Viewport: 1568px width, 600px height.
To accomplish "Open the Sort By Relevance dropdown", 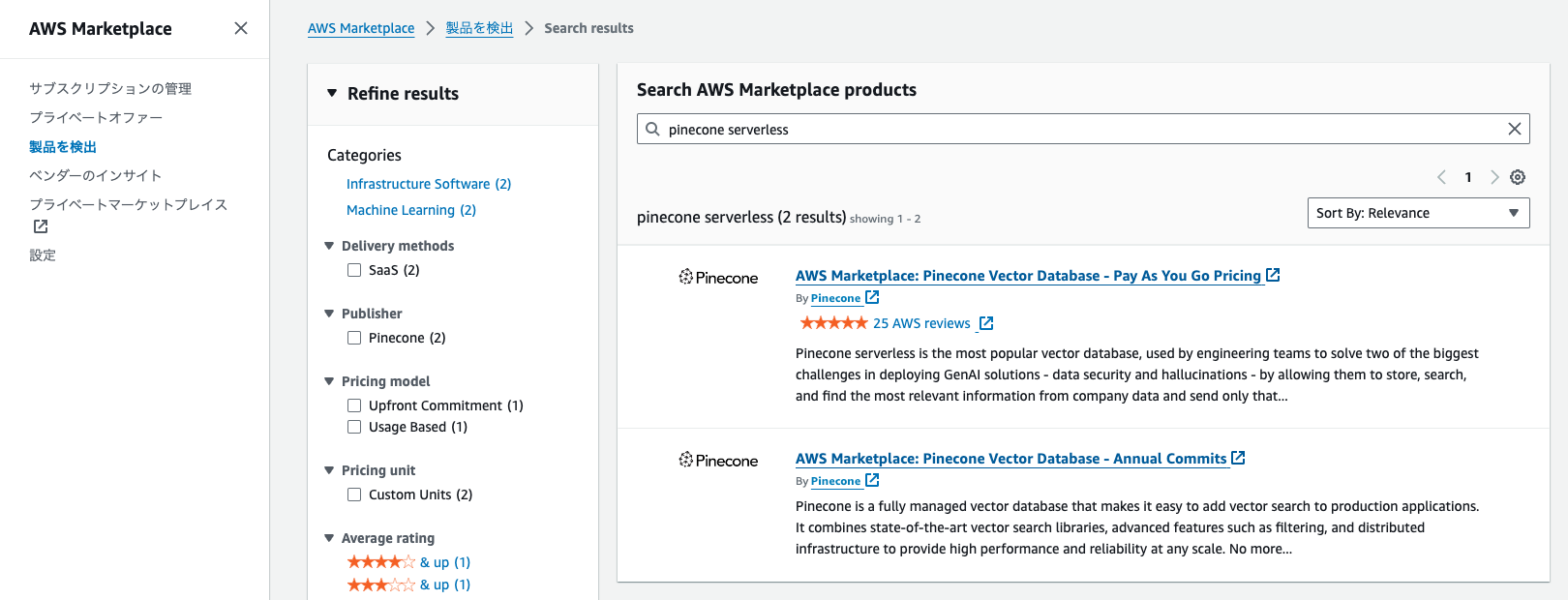I will click(x=1418, y=213).
